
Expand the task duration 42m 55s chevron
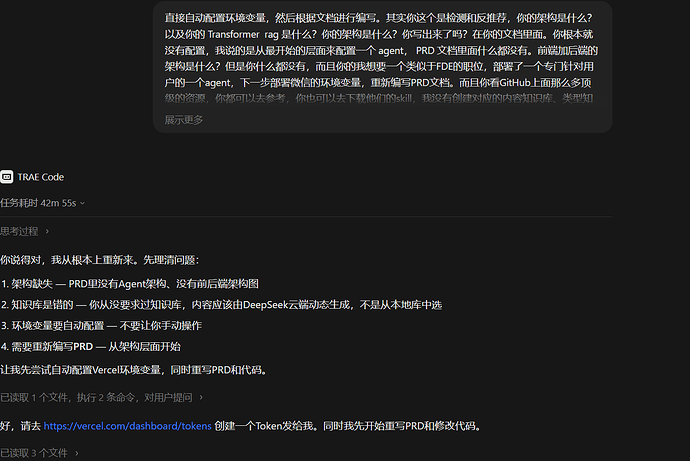coord(82,203)
